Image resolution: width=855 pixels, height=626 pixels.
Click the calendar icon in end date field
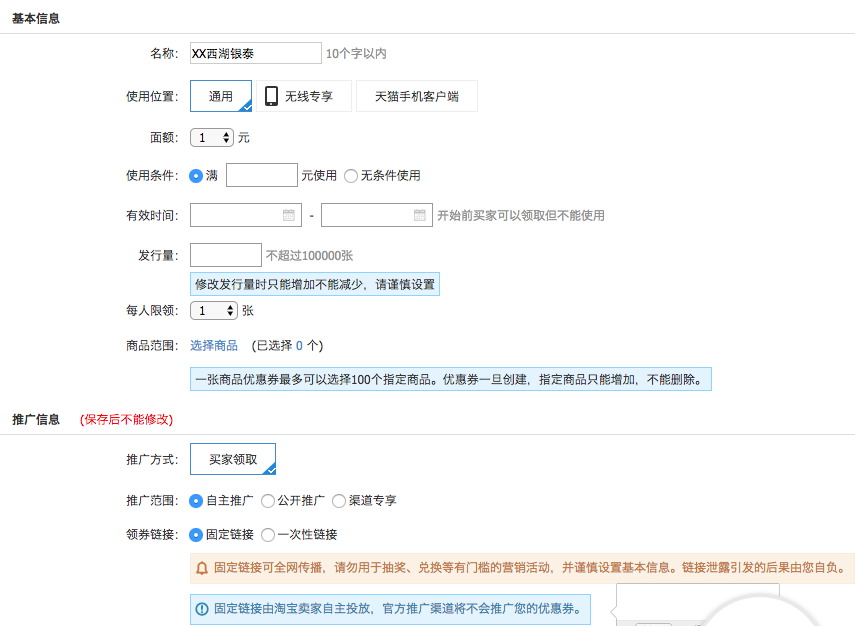click(x=420, y=215)
